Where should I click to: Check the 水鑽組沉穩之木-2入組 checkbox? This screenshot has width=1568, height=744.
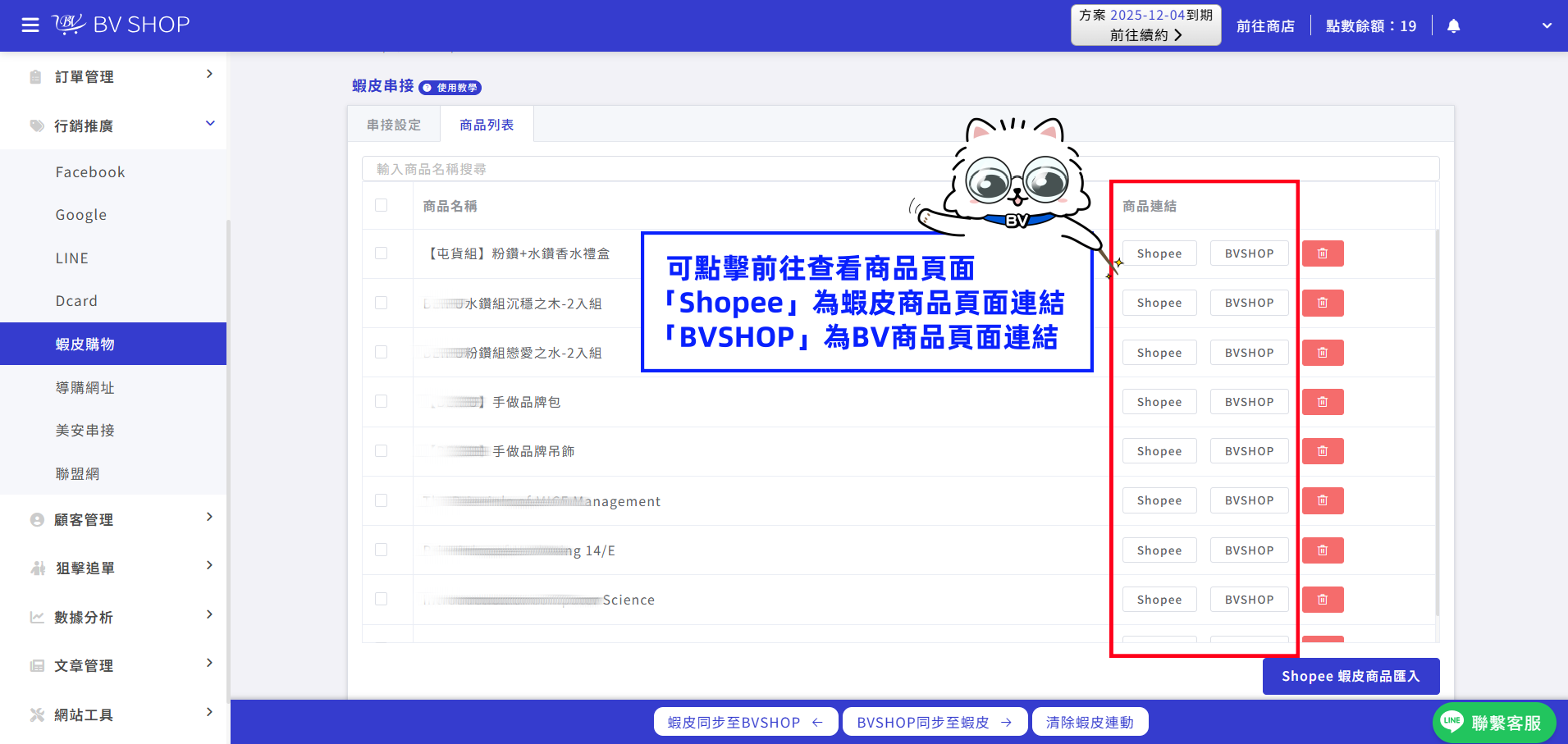pyautogui.click(x=381, y=303)
